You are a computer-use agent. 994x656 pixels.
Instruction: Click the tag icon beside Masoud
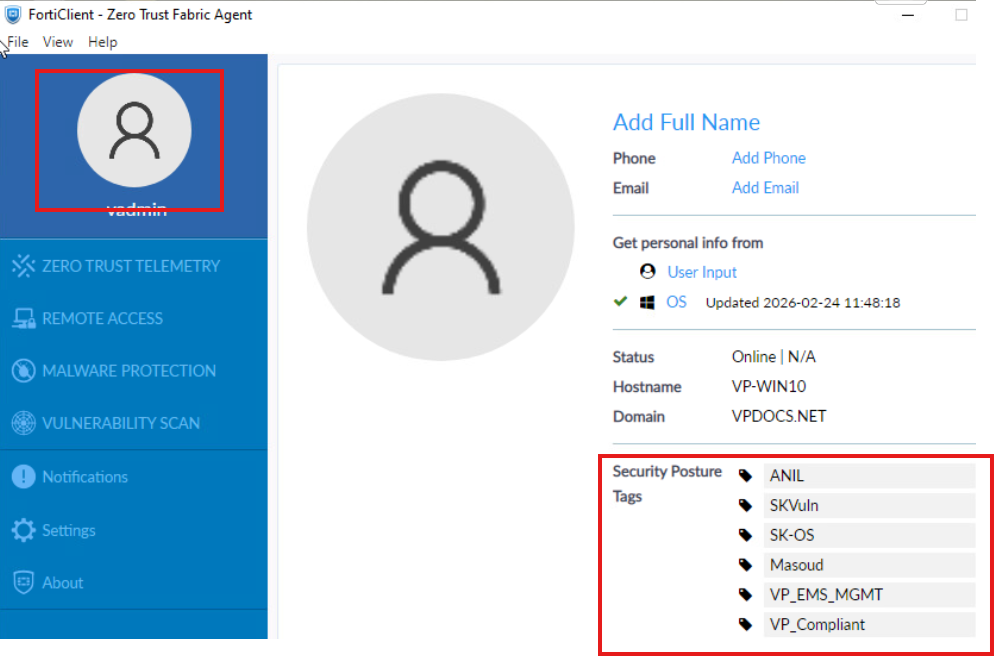[x=746, y=565]
